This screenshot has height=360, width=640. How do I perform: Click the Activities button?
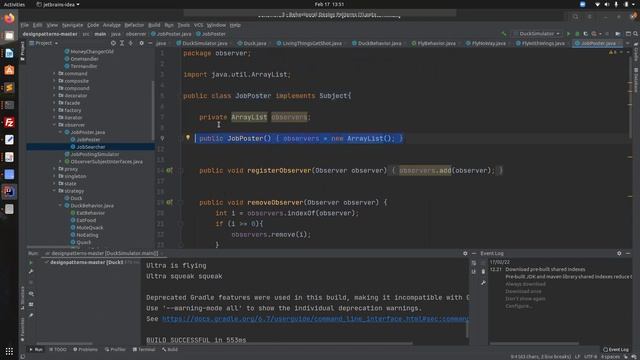[14, 4]
